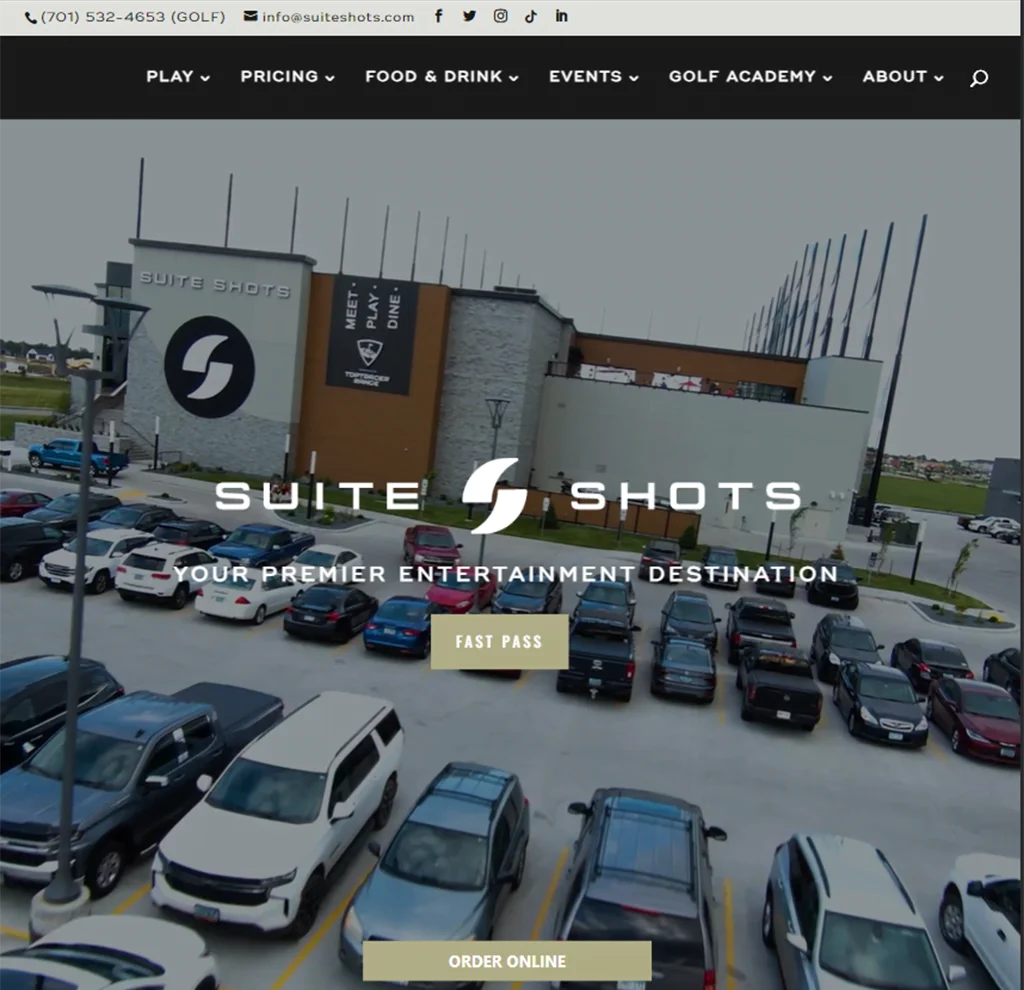Viewport: 1024px width, 990px height.
Task: Expand the chevron next to FOOD & DRINK
Action: 514,78
